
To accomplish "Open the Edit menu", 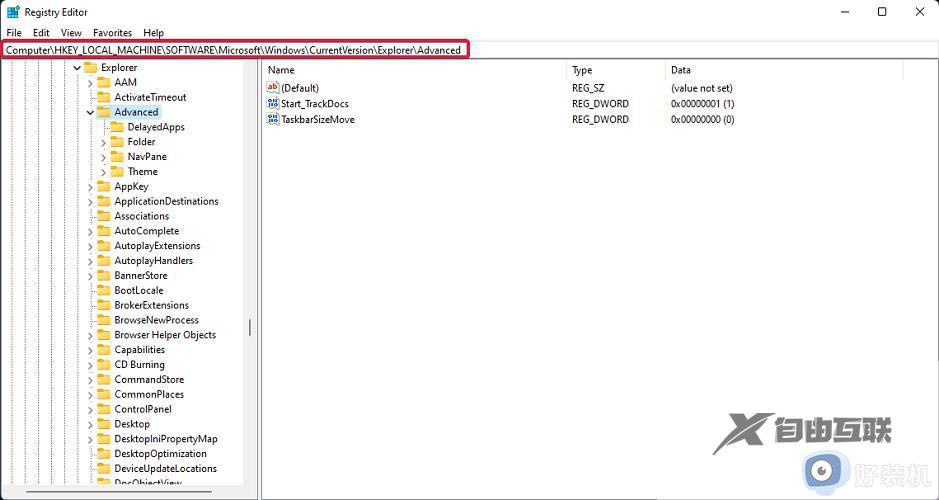I will point(41,33).
